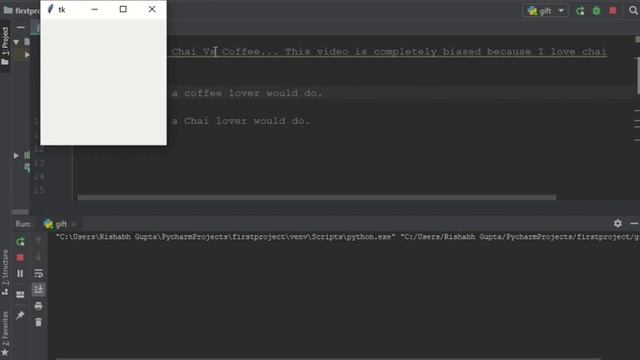Rerun gift from the top toolbar
Viewport: 640px width, 360px height.
pyautogui.click(x=580, y=11)
